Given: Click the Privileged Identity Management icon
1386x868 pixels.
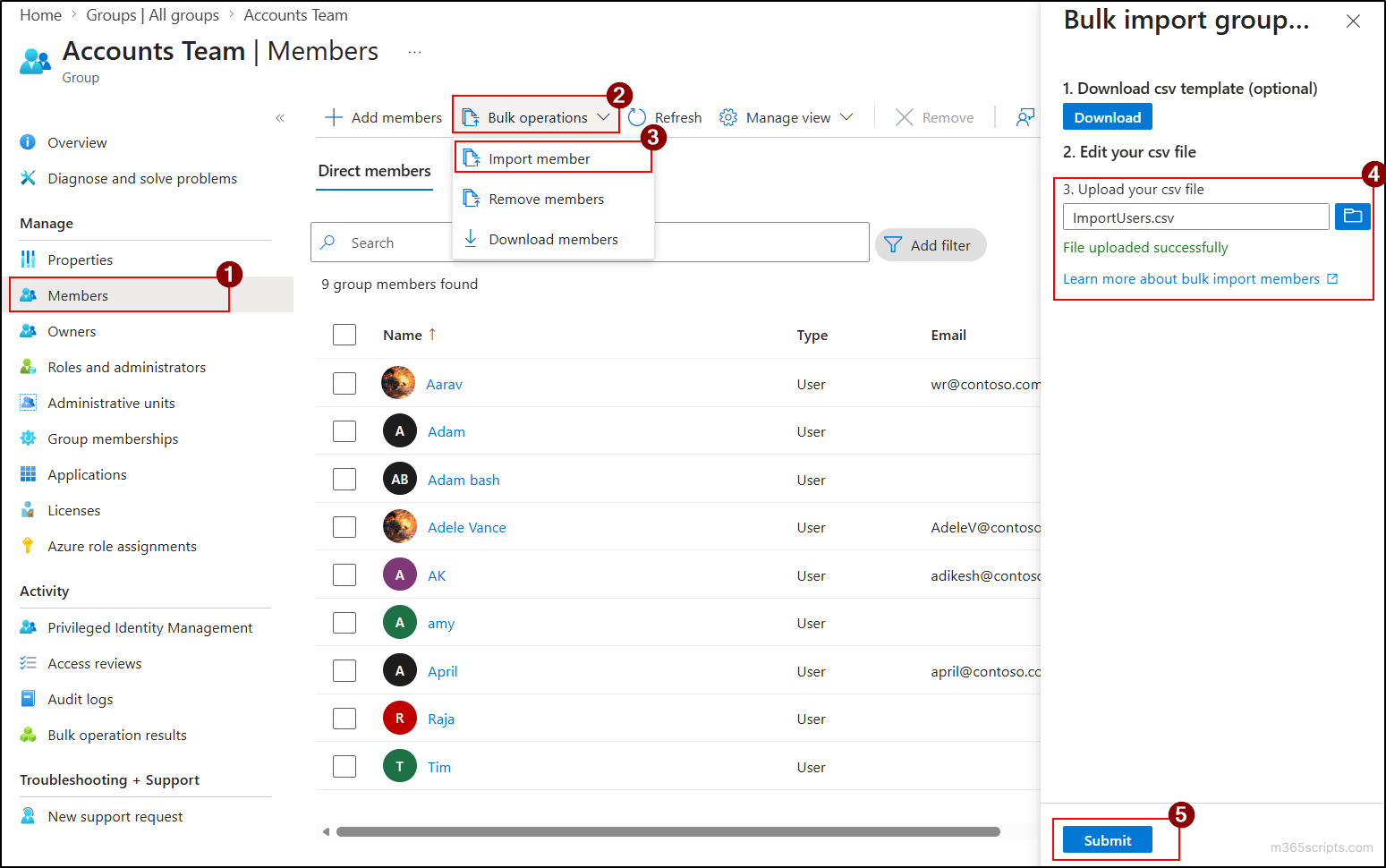Looking at the screenshot, I should 28,627.
